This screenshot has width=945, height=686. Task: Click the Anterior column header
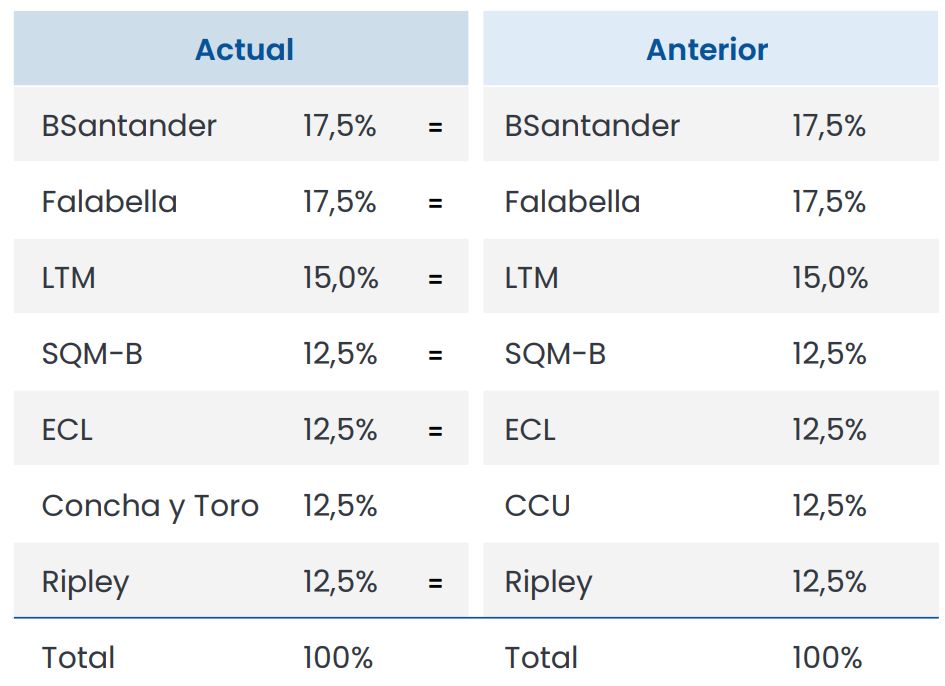[x=707, y=50]
